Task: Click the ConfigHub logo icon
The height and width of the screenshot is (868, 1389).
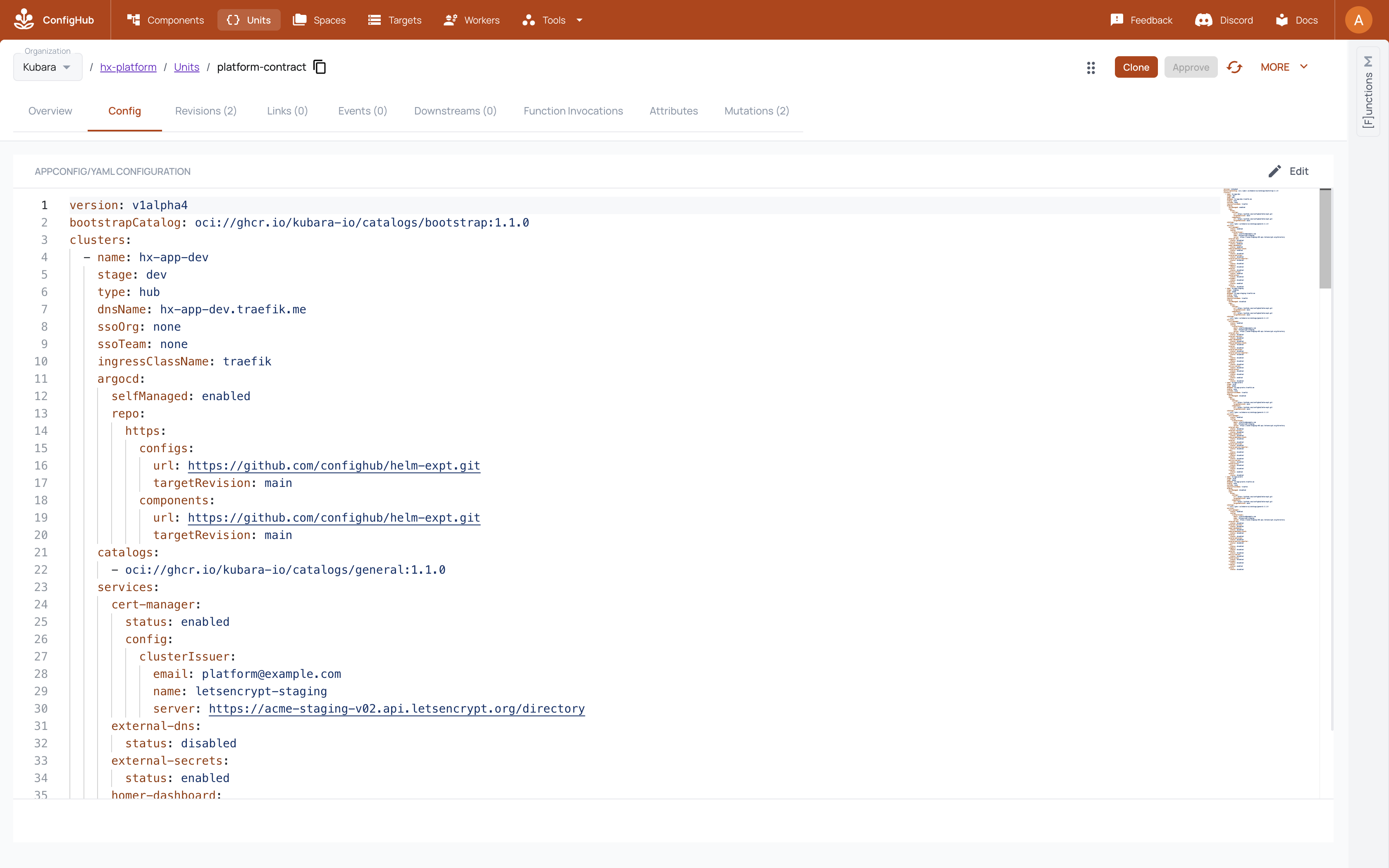Action: [24, 19]
